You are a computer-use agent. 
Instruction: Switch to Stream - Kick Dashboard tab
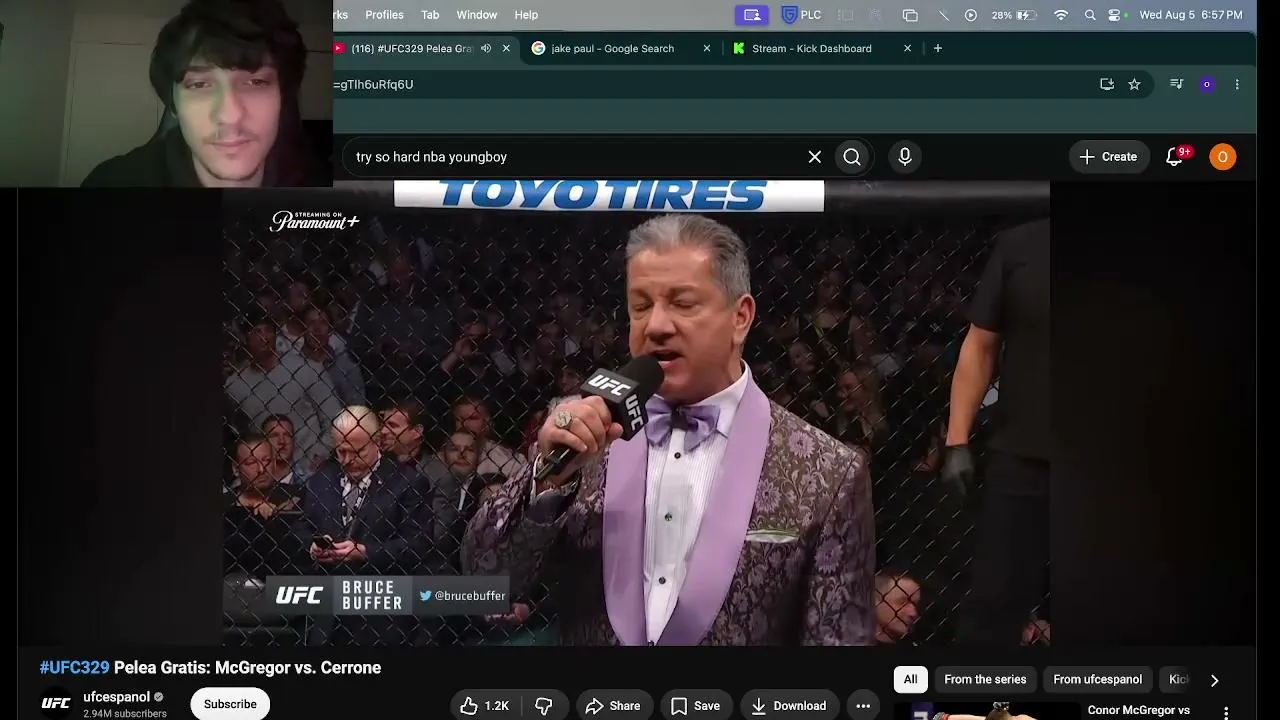click(x=822, y=48)
